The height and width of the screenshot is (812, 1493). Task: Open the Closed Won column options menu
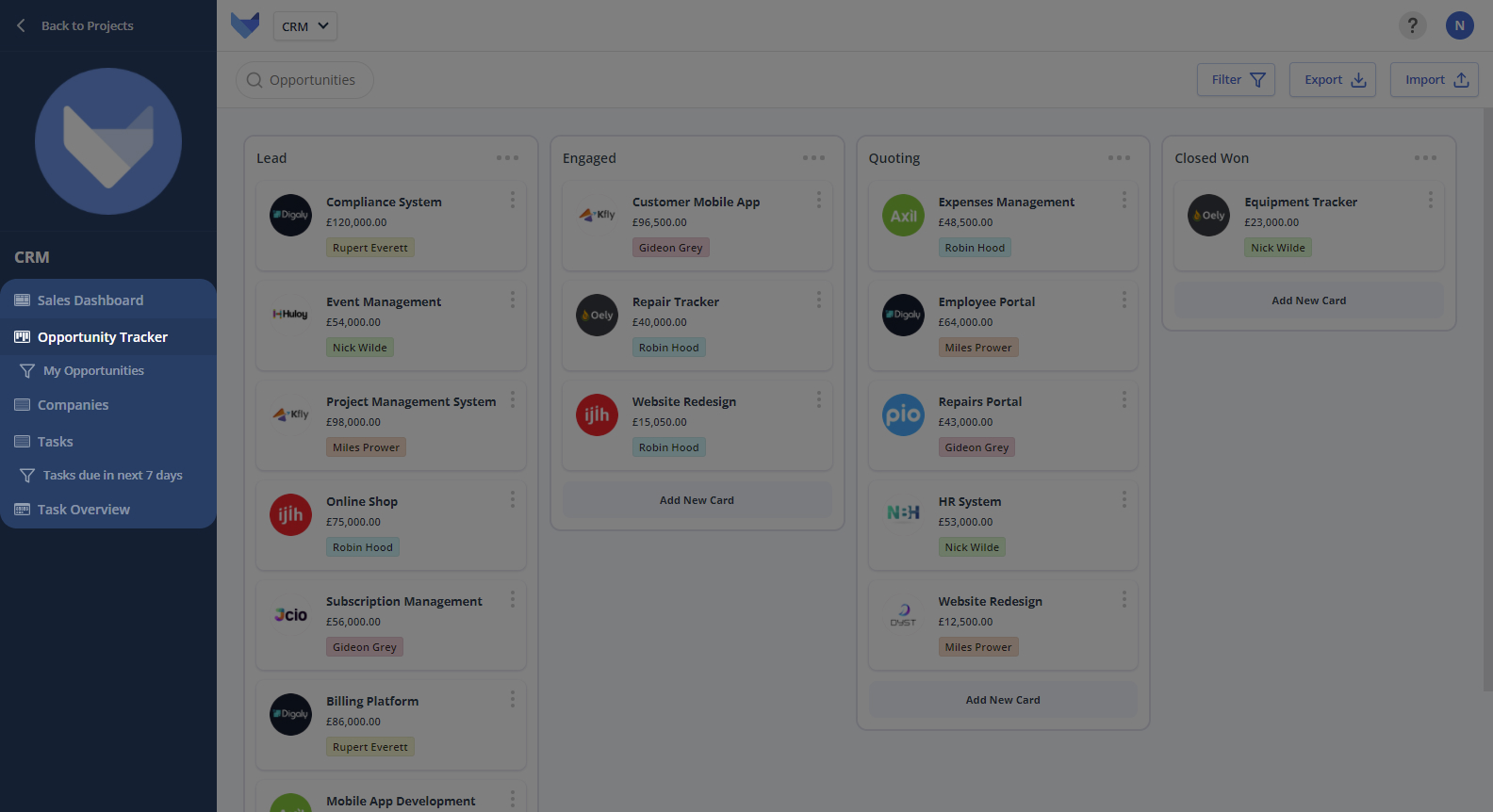coord(1425,158)
